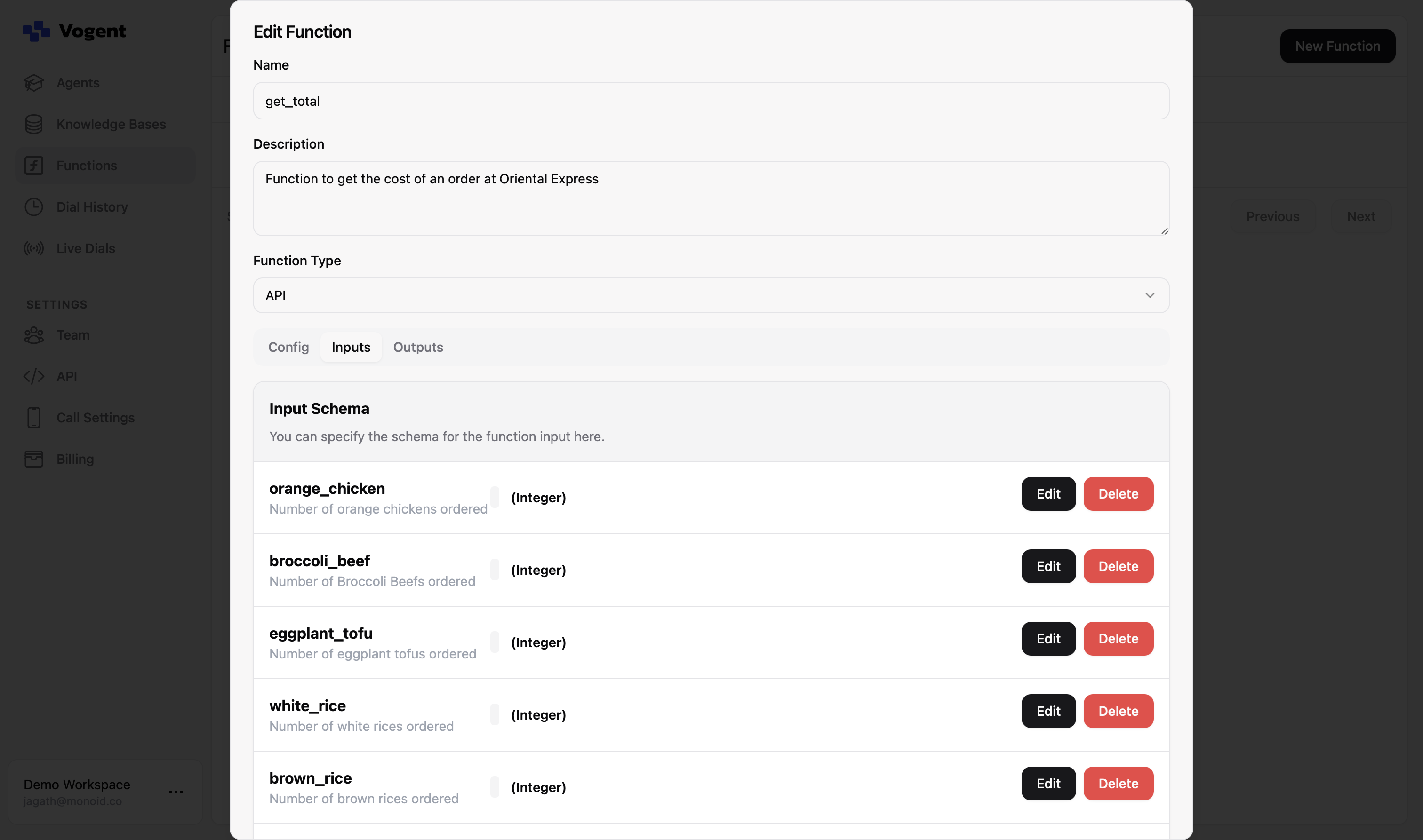Viewport: 1423px width, 840px height.
Task: Click the Description text area
Action: [711, 198]
